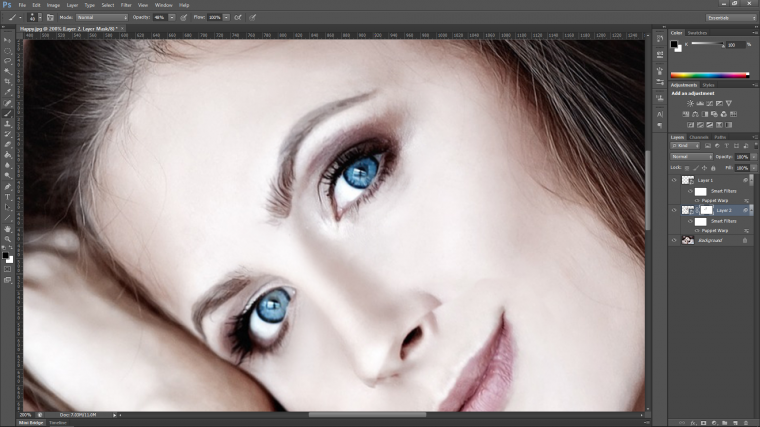The image size is (760, 427).
Task: Open the brush panel toggle icon
Action: (x=50, y=17)
